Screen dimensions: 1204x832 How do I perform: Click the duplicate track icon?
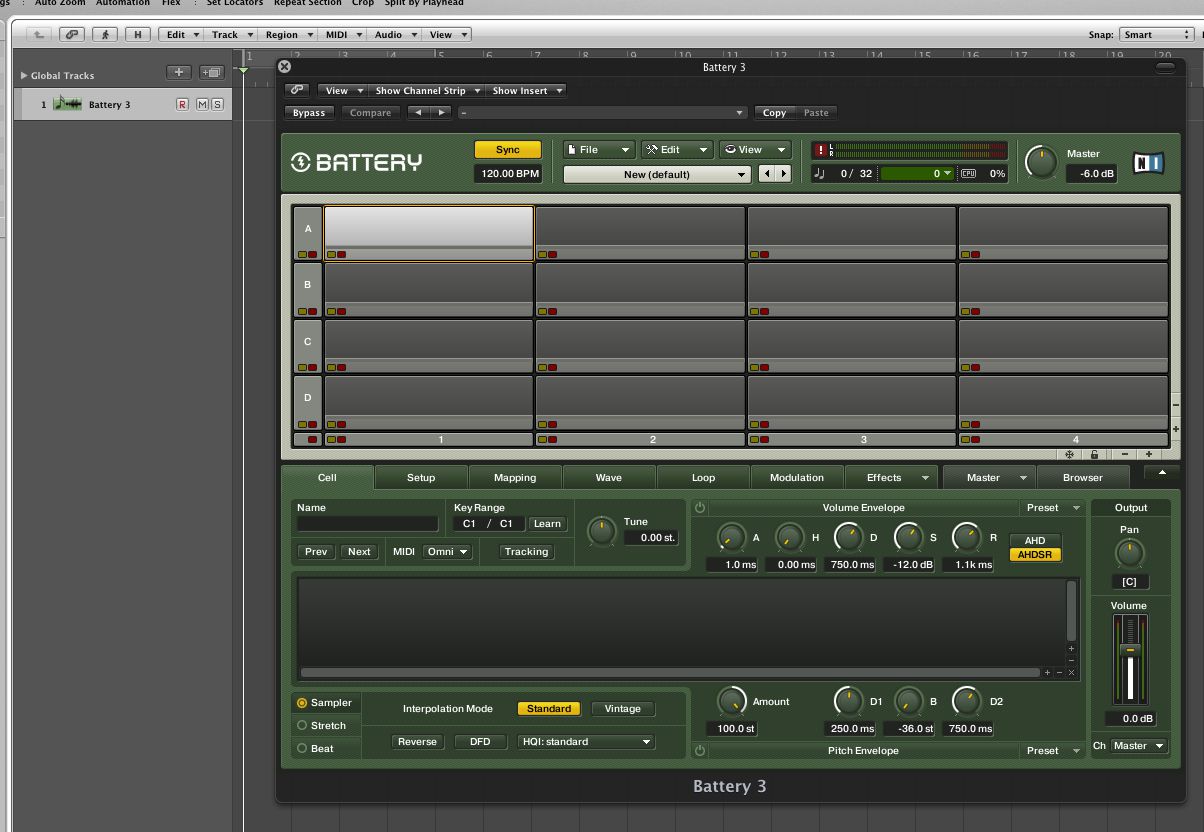(211, 72)
